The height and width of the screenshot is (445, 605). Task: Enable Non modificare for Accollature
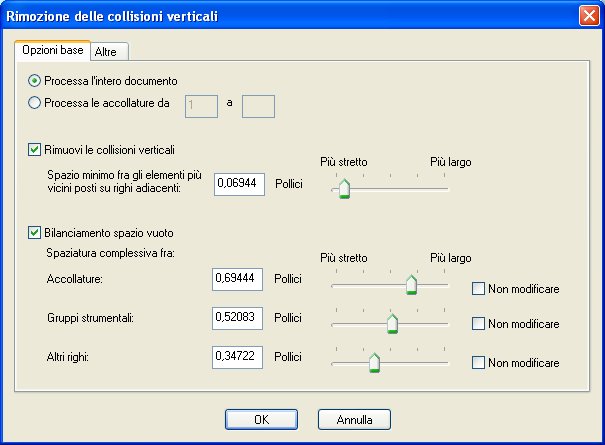click(478, 289)
